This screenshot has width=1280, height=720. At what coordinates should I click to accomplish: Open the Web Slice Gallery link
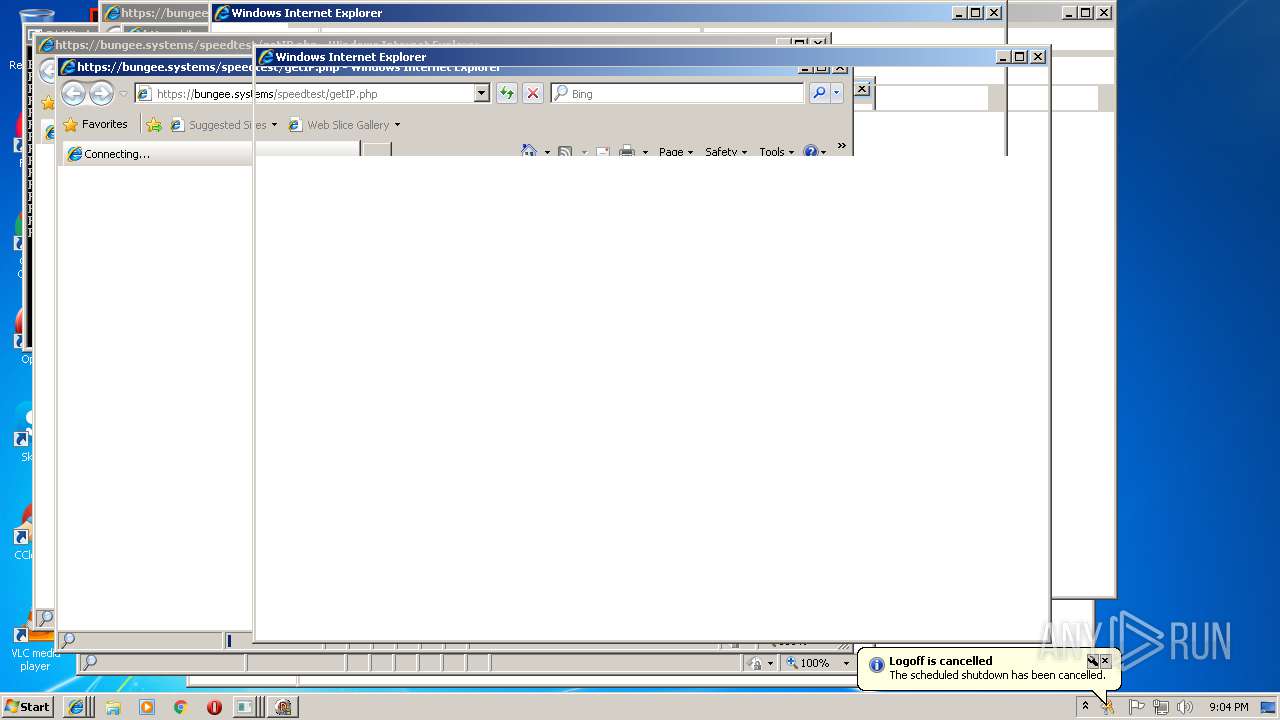339,125
